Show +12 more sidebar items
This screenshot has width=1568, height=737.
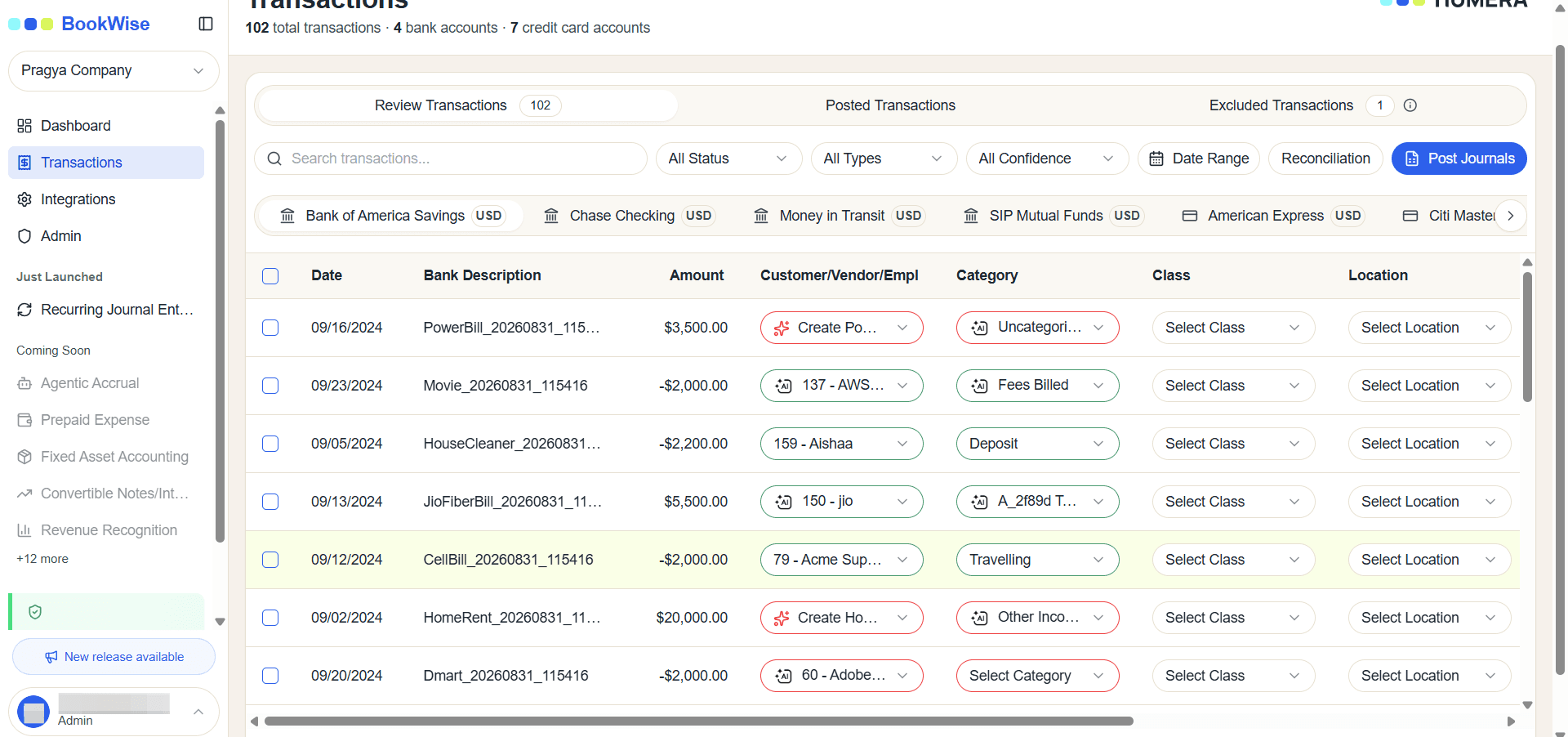[42, 559]
